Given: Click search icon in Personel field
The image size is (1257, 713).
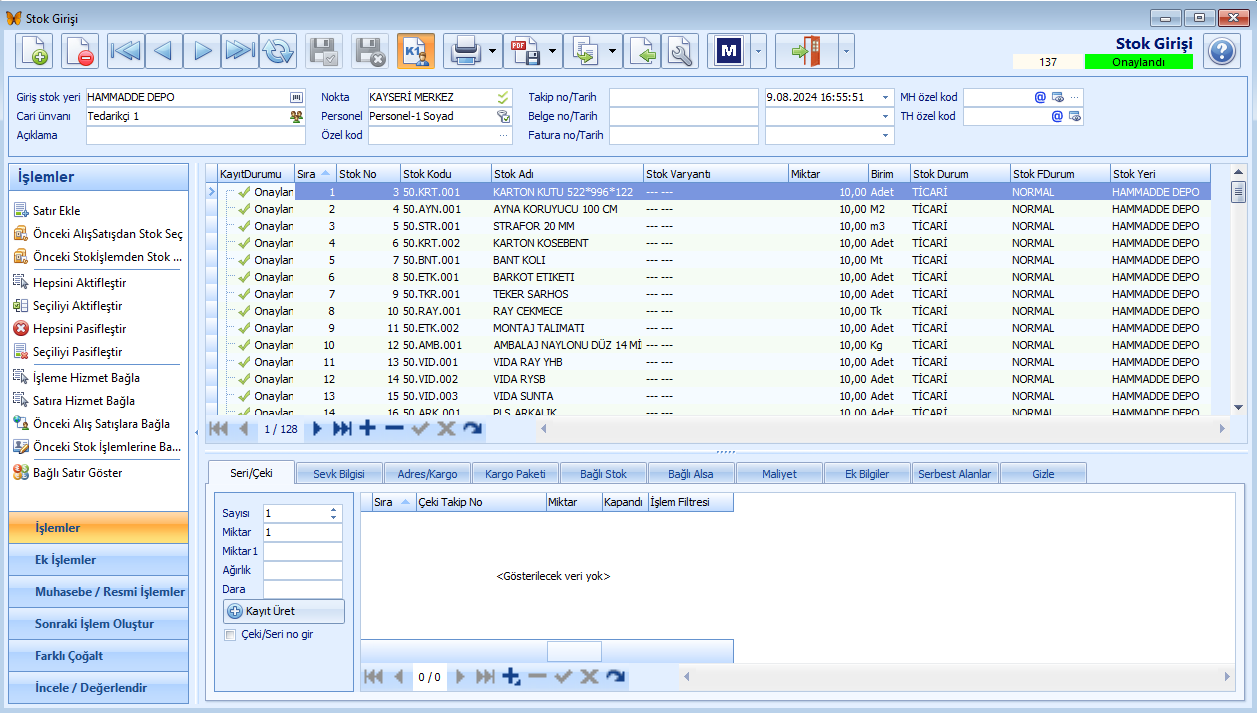Looking at the screenshot, I should (x=504, y=116).
